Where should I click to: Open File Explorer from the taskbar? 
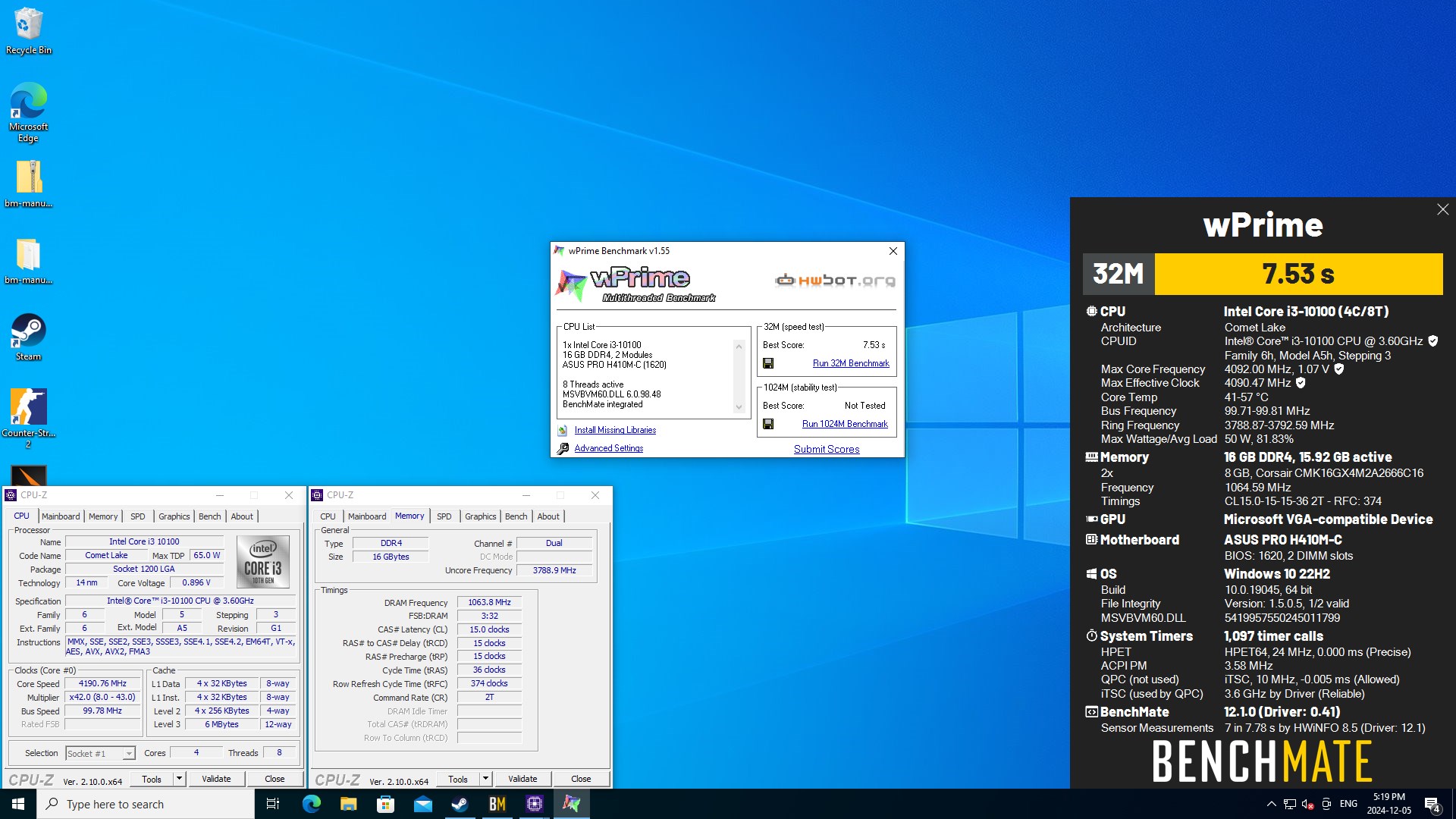pos(348,804)
